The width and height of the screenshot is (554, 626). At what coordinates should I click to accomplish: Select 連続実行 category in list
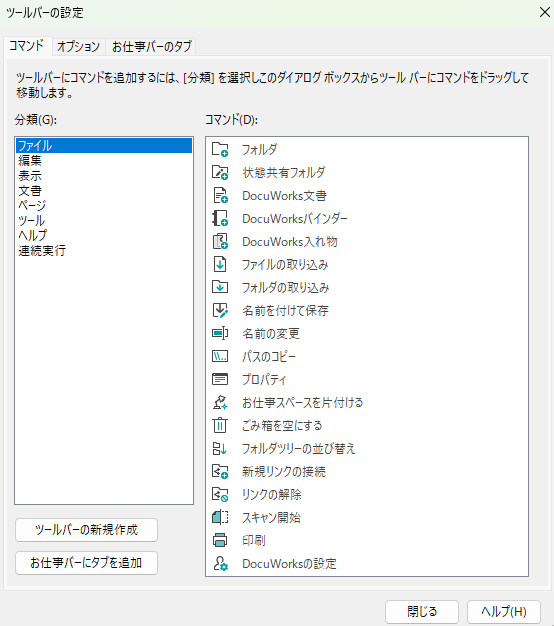(x=104, y=251)
